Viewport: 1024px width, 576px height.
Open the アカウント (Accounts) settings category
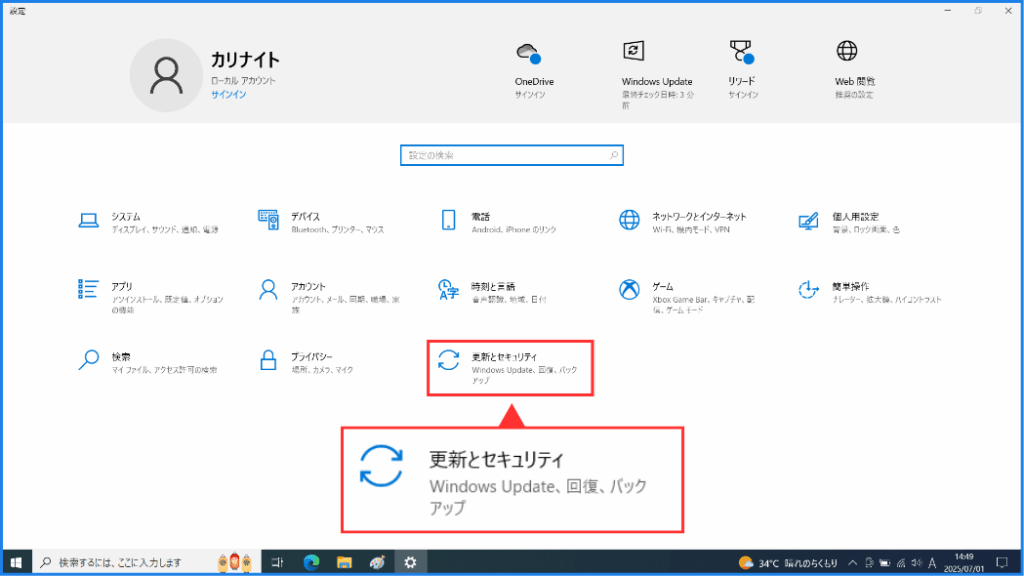point(330,297)
